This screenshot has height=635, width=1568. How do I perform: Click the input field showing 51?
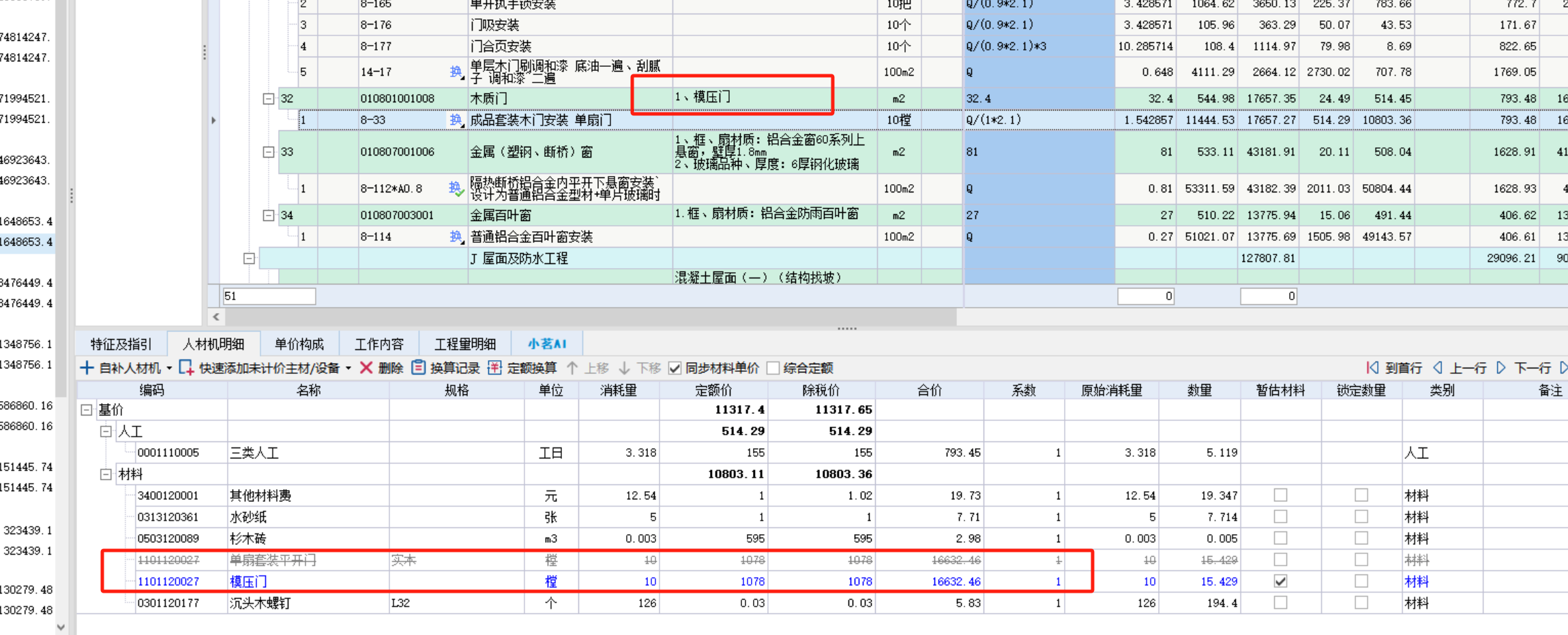(x=269, y=297)
